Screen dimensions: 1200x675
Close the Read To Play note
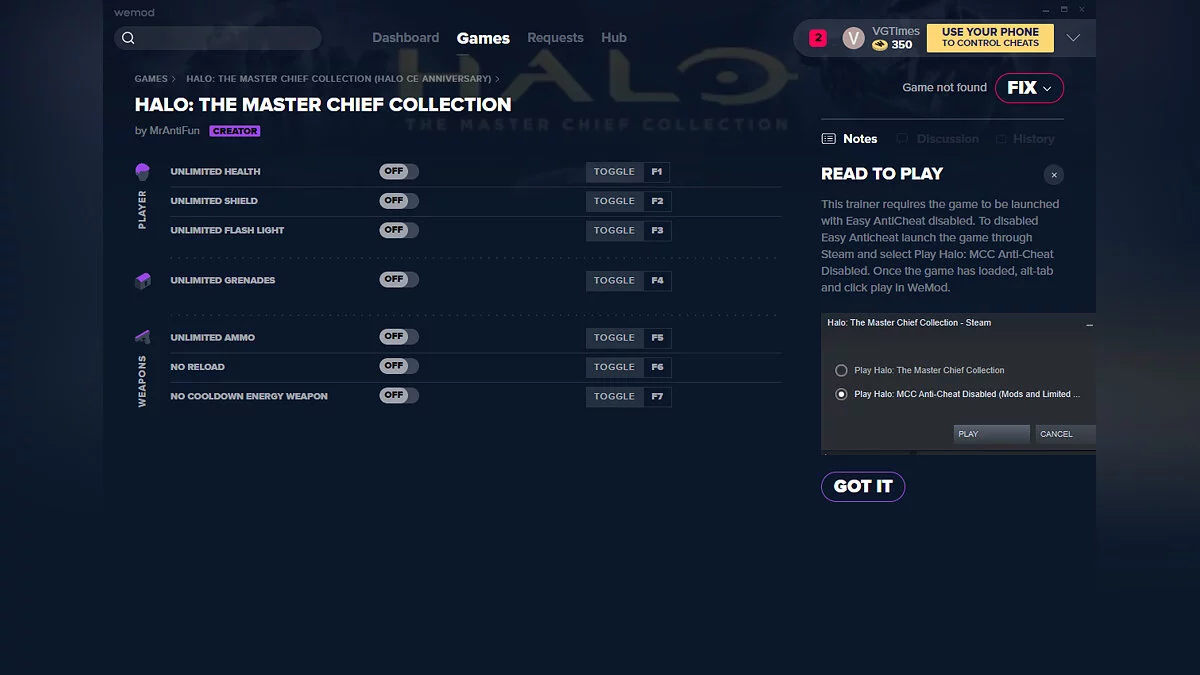tap(1054, 175)
